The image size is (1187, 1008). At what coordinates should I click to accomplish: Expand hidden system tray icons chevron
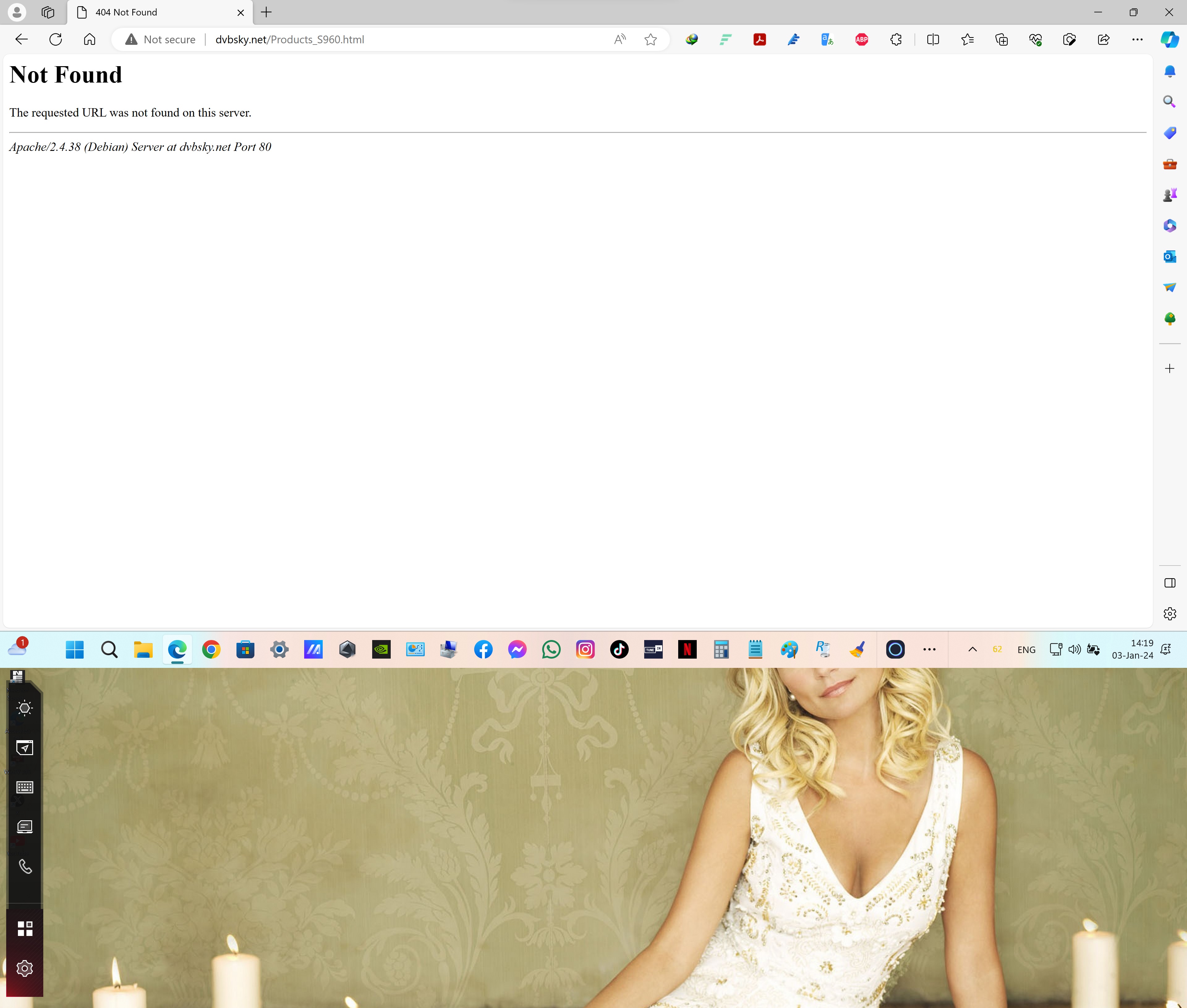click(x=972, y=649)
